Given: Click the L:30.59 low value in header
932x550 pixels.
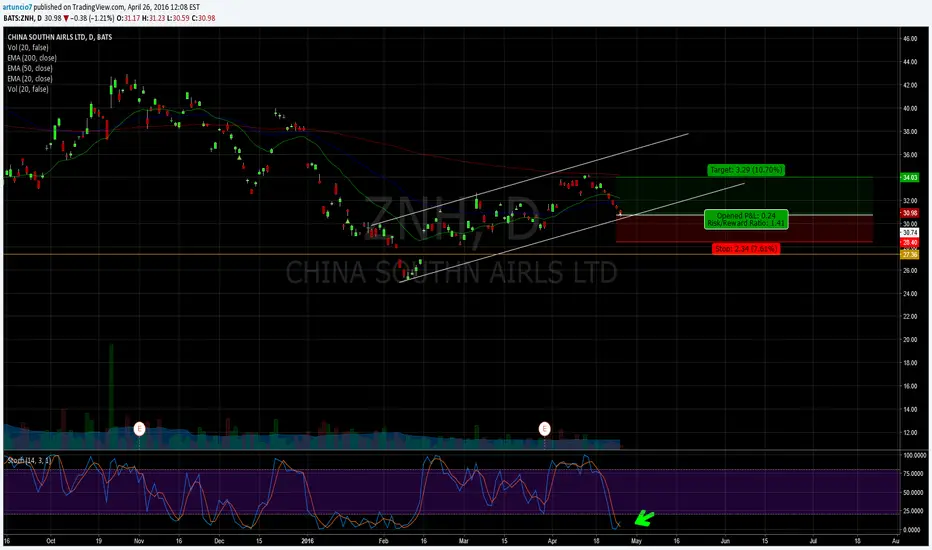Looking at the screenshot, I should [178, 18].
